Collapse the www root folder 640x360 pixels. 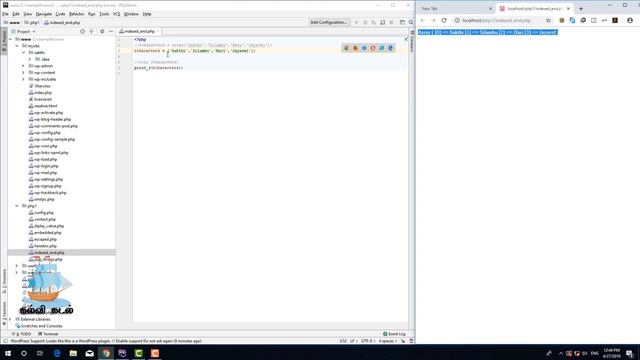(11, 39)
